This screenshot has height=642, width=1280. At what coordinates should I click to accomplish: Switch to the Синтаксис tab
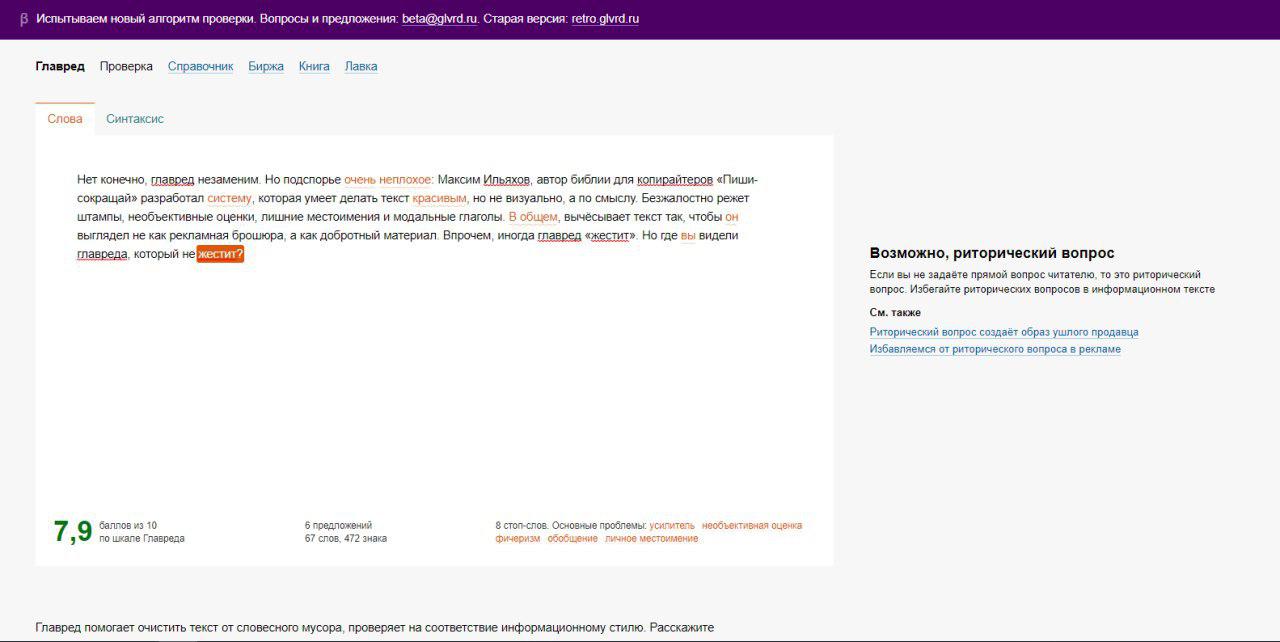tap(135, 119)
